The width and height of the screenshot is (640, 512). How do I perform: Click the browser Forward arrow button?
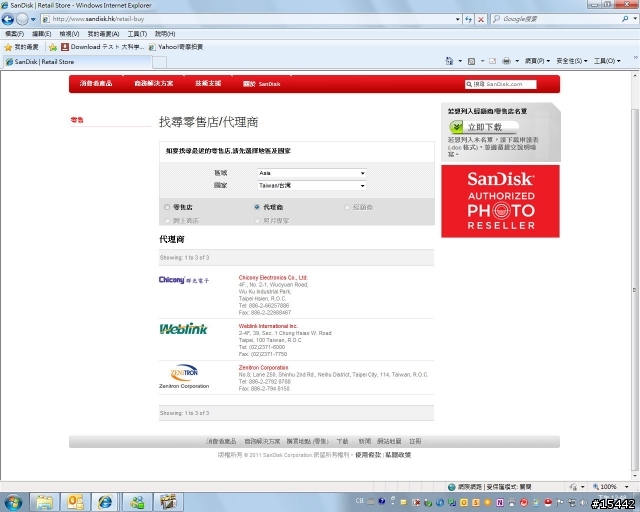[x=22, y=19]
